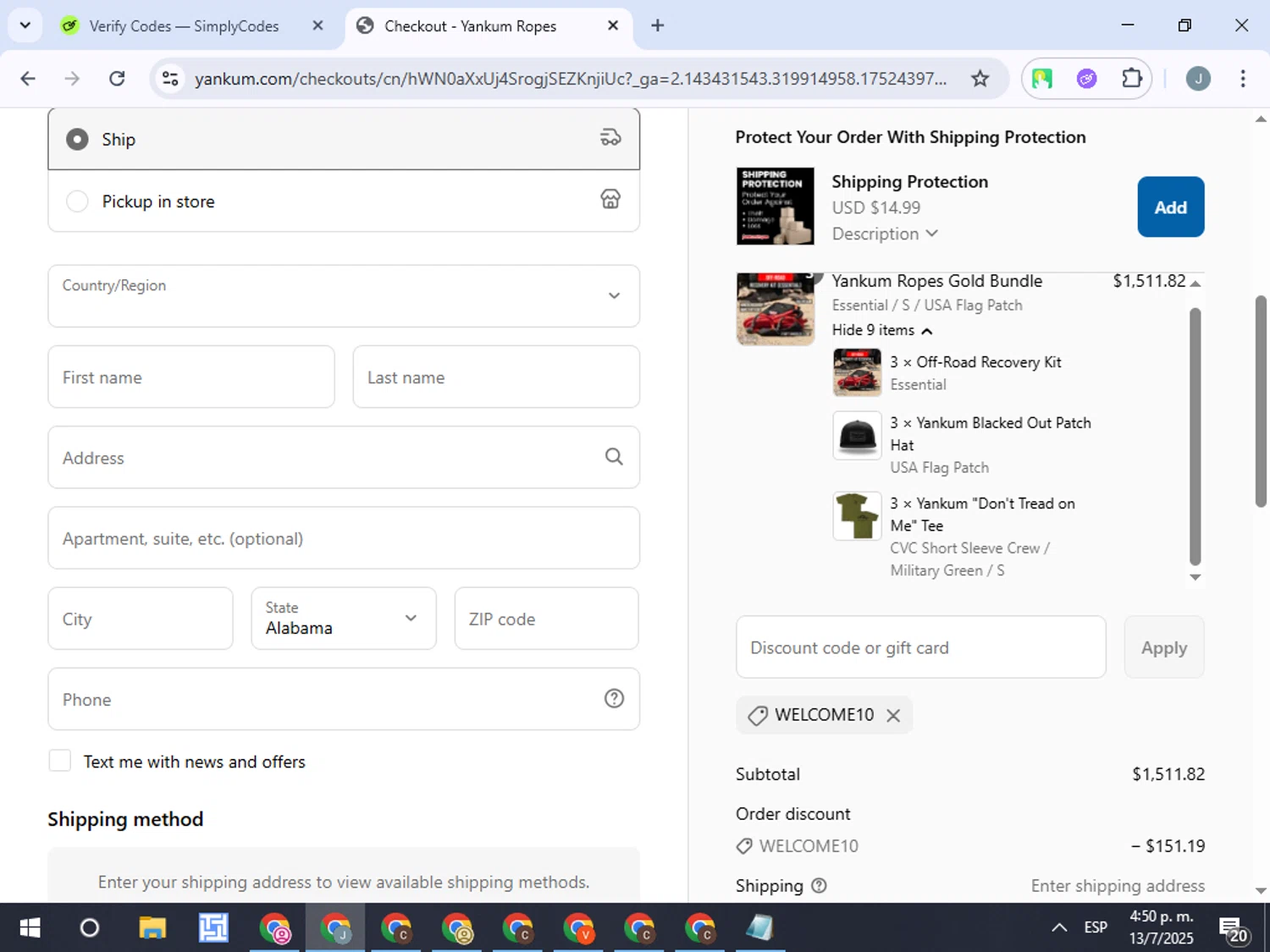Click the page vertical scrollbar thumb
Screen dimensions: 1270x952
(x=1261, y=401)
